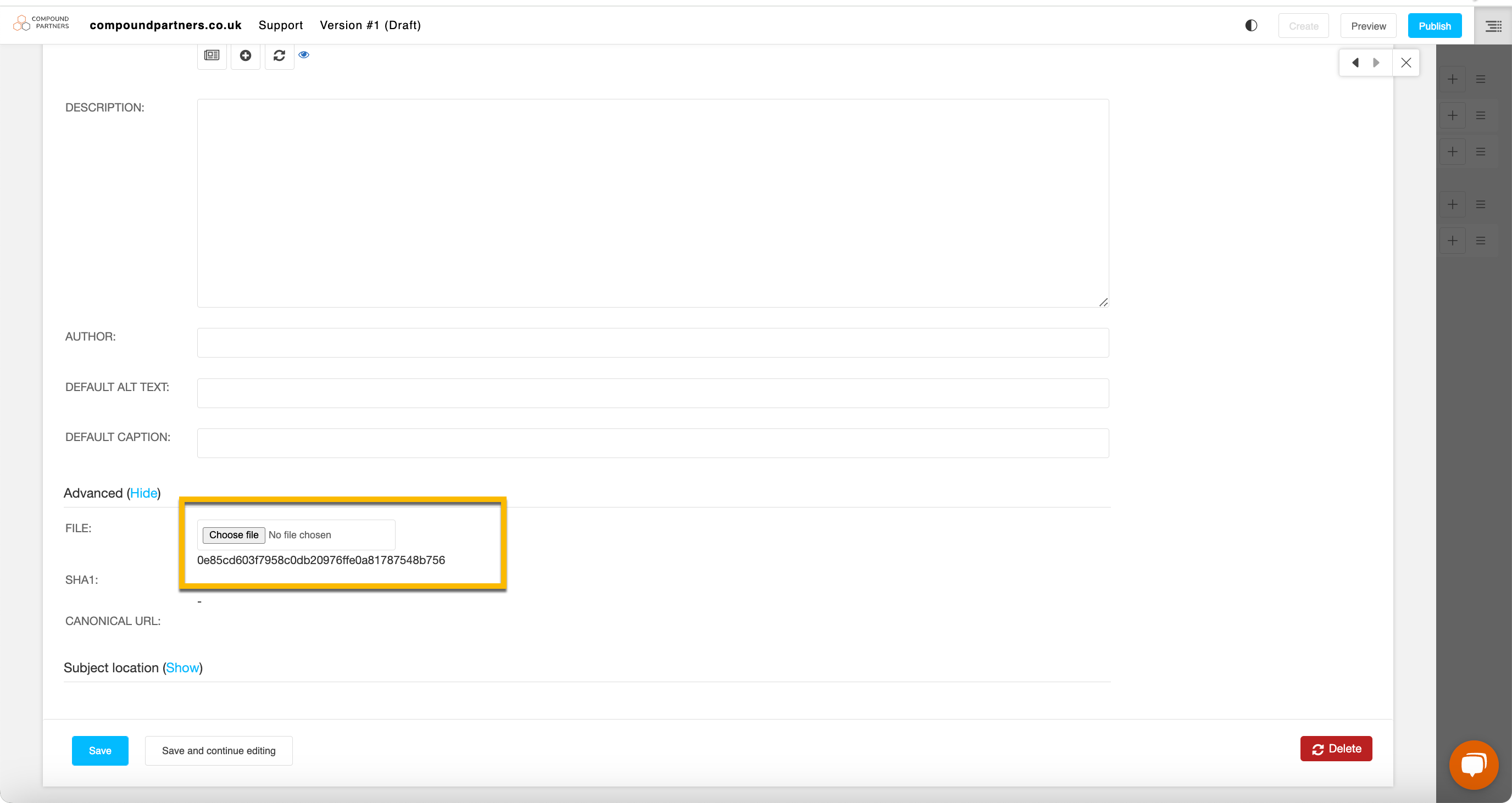Open the sidebar structure menu icon
The width and height of the screenshot is (1512, 803).
pyautogui.click(x=1493, y=26)
